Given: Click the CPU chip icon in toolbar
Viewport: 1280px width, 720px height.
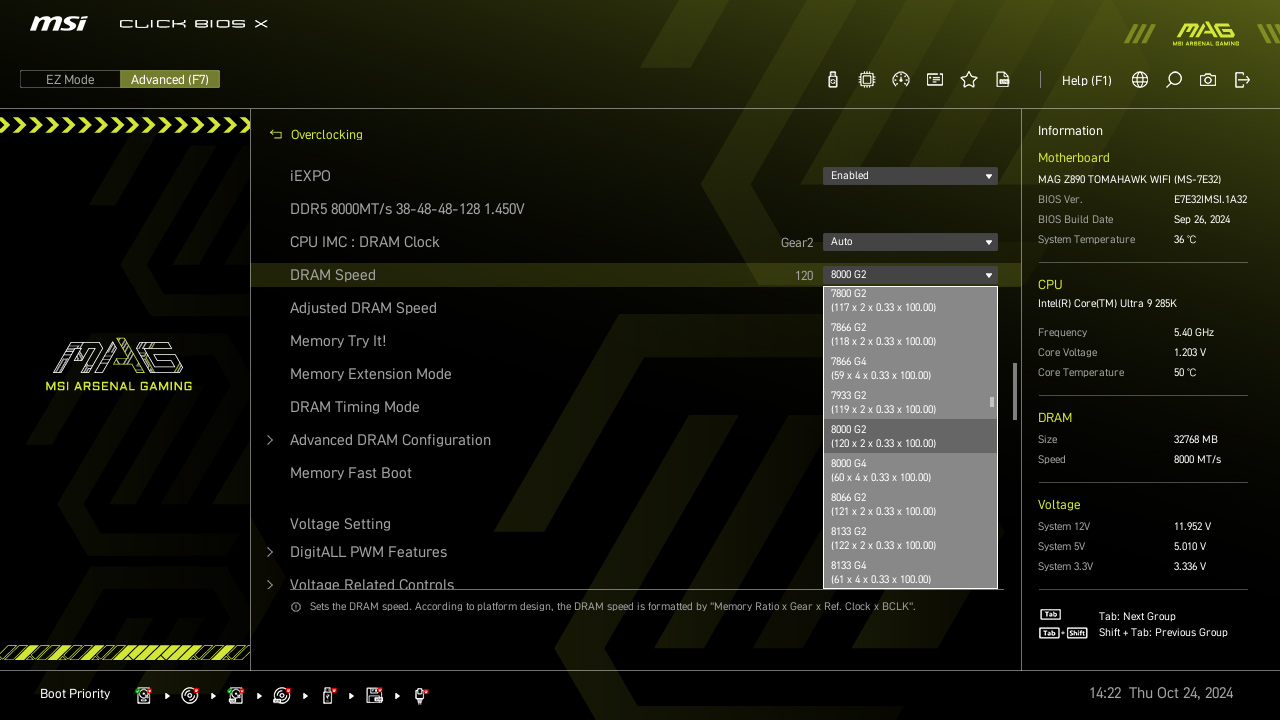Looking at the screenshot, I should coord(867,80).
